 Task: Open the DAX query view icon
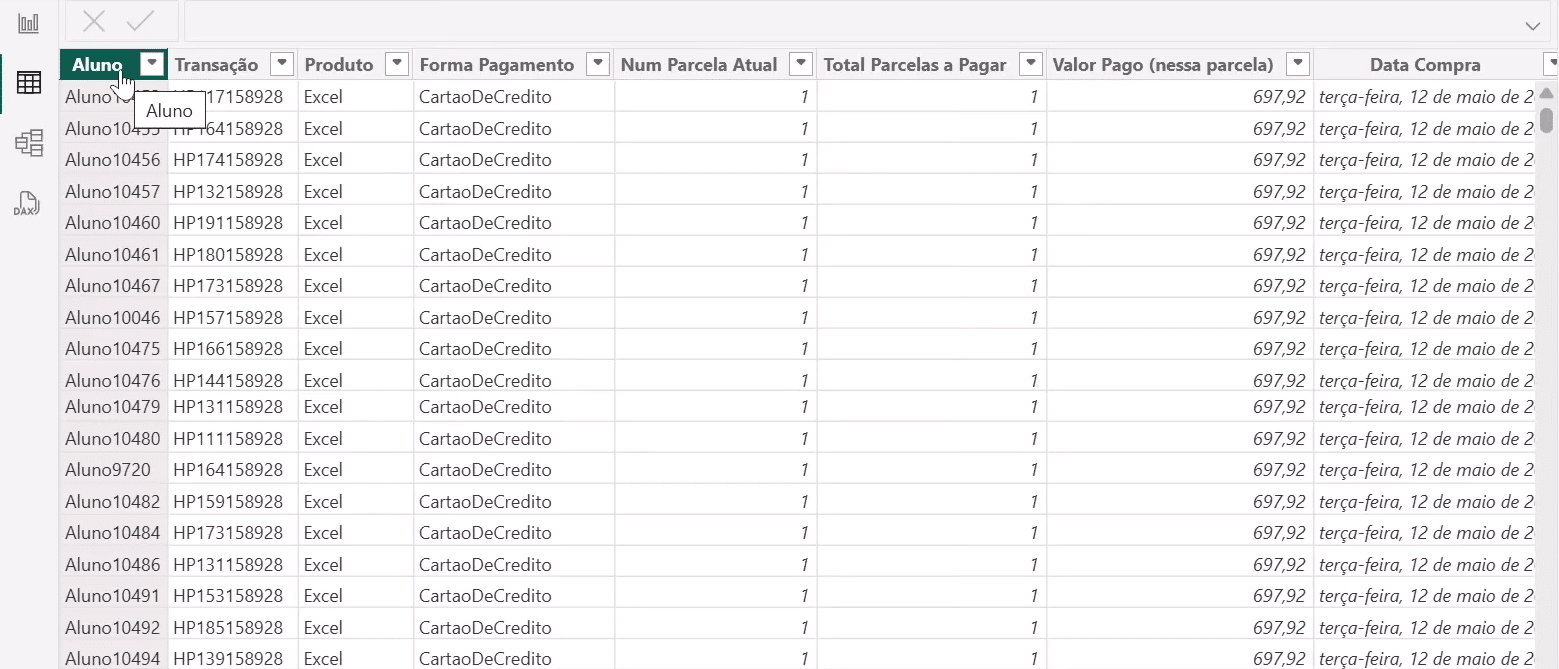[x=28, y=203]
